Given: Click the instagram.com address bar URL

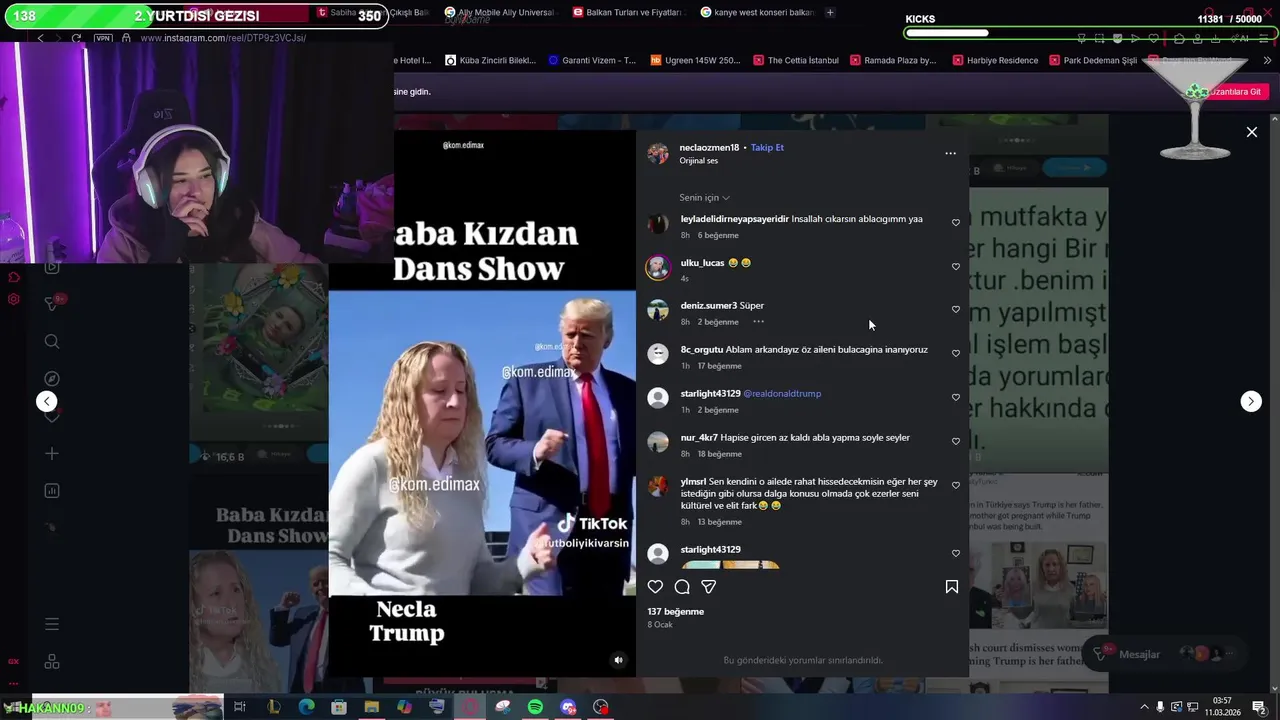Looking at the screenshot, I should (x=223, y=38).
